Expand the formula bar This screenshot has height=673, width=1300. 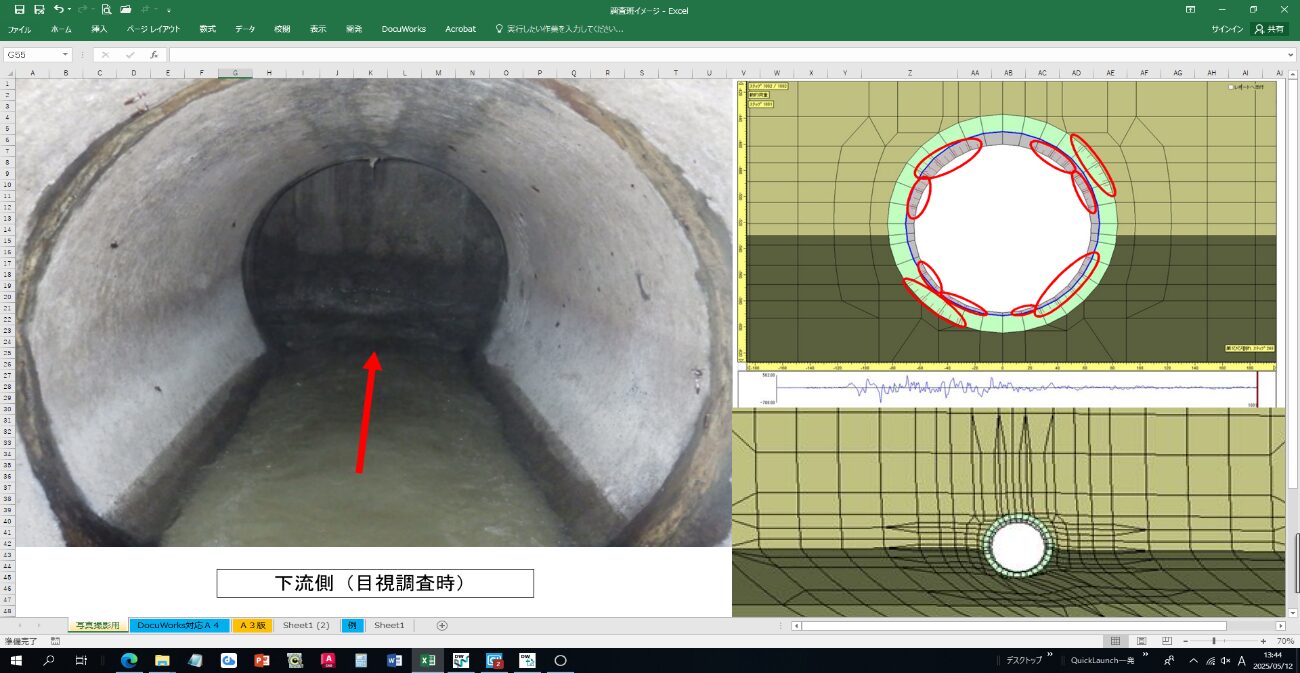1291,55
